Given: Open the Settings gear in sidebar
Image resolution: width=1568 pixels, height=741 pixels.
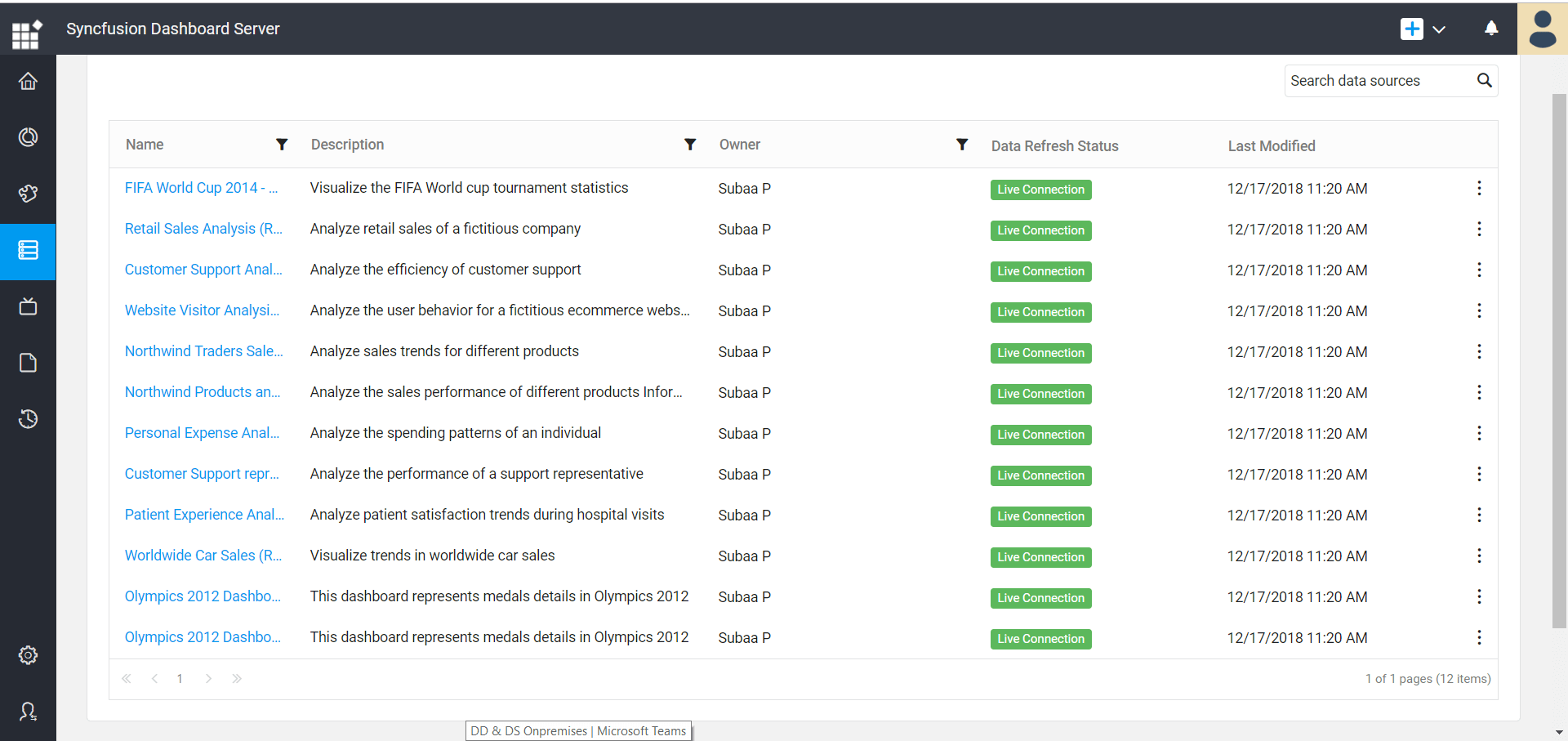Looking at the screenshot, I should point(28,655).
